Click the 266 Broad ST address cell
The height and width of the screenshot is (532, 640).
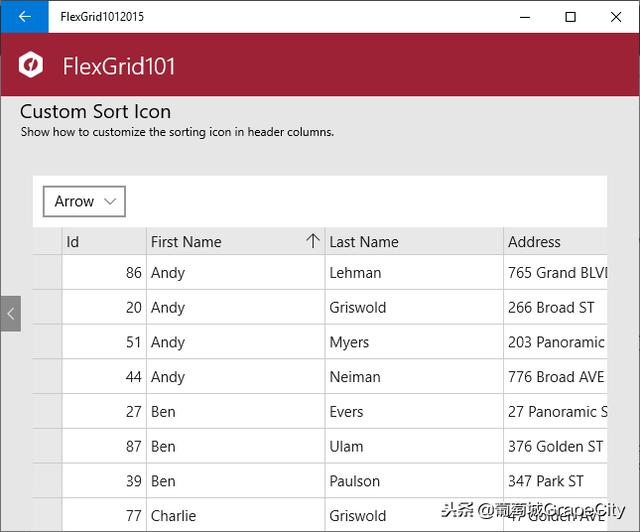(x=556, y=307)
